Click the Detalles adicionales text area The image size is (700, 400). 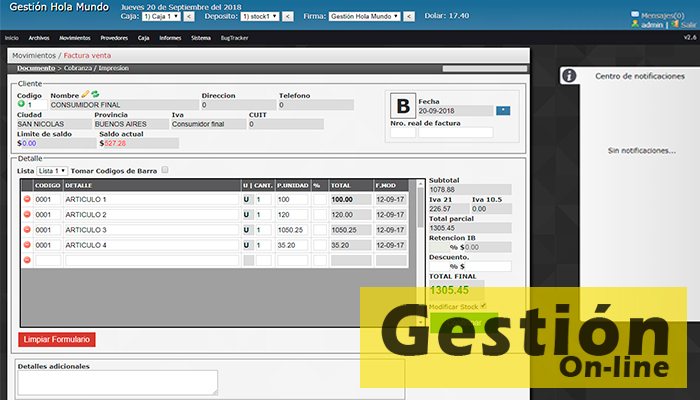118,382
